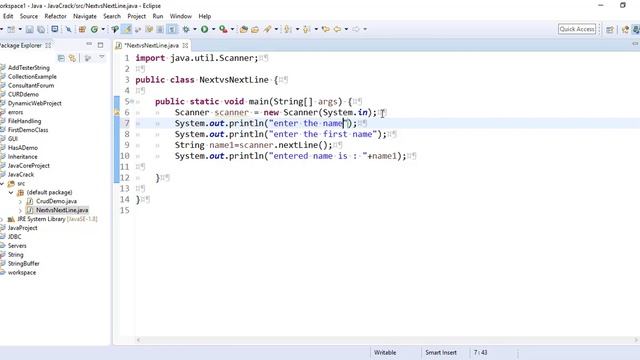Click the Back navigation arrow icon
The height and width of the screenshot is (360, 640).
pos(338,29)
